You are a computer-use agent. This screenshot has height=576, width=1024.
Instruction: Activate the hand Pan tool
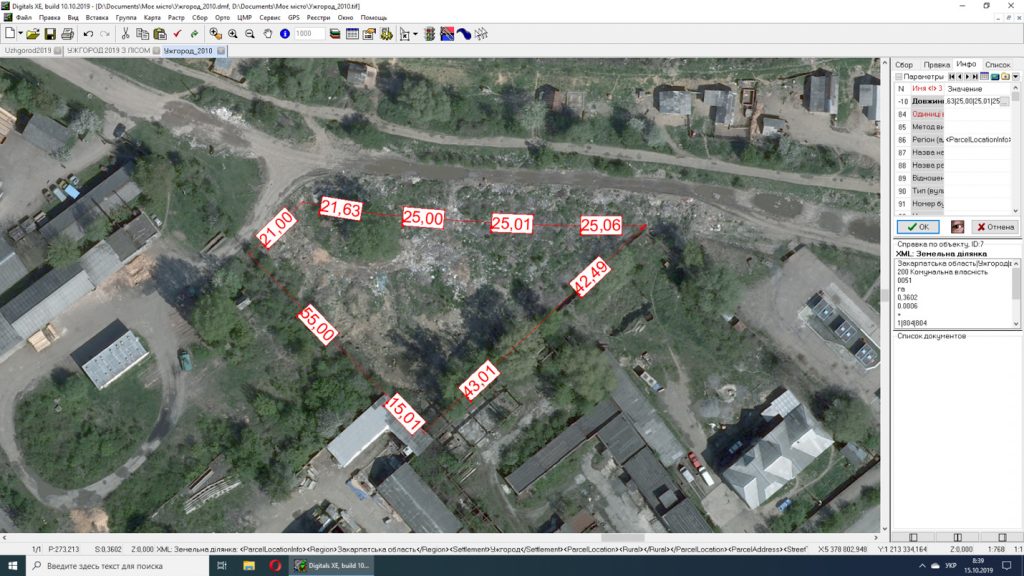(x=268, y=34)
